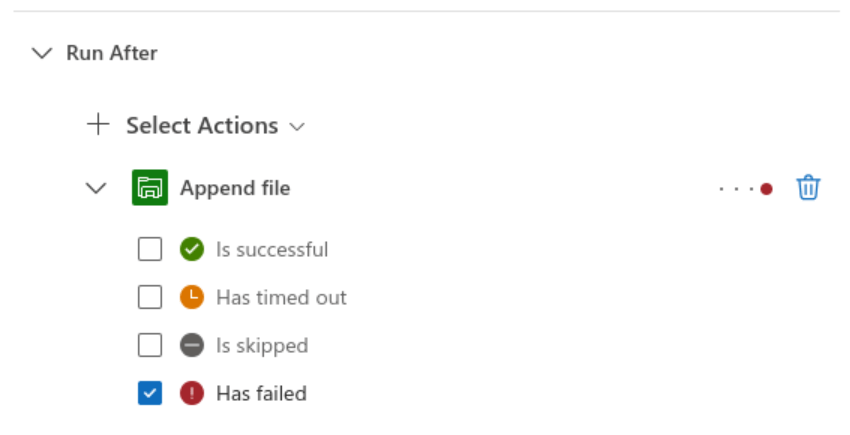This screenshot has height=435, width=850.
Task: Delete the Append file run-after action
Action: click(808, 188)
